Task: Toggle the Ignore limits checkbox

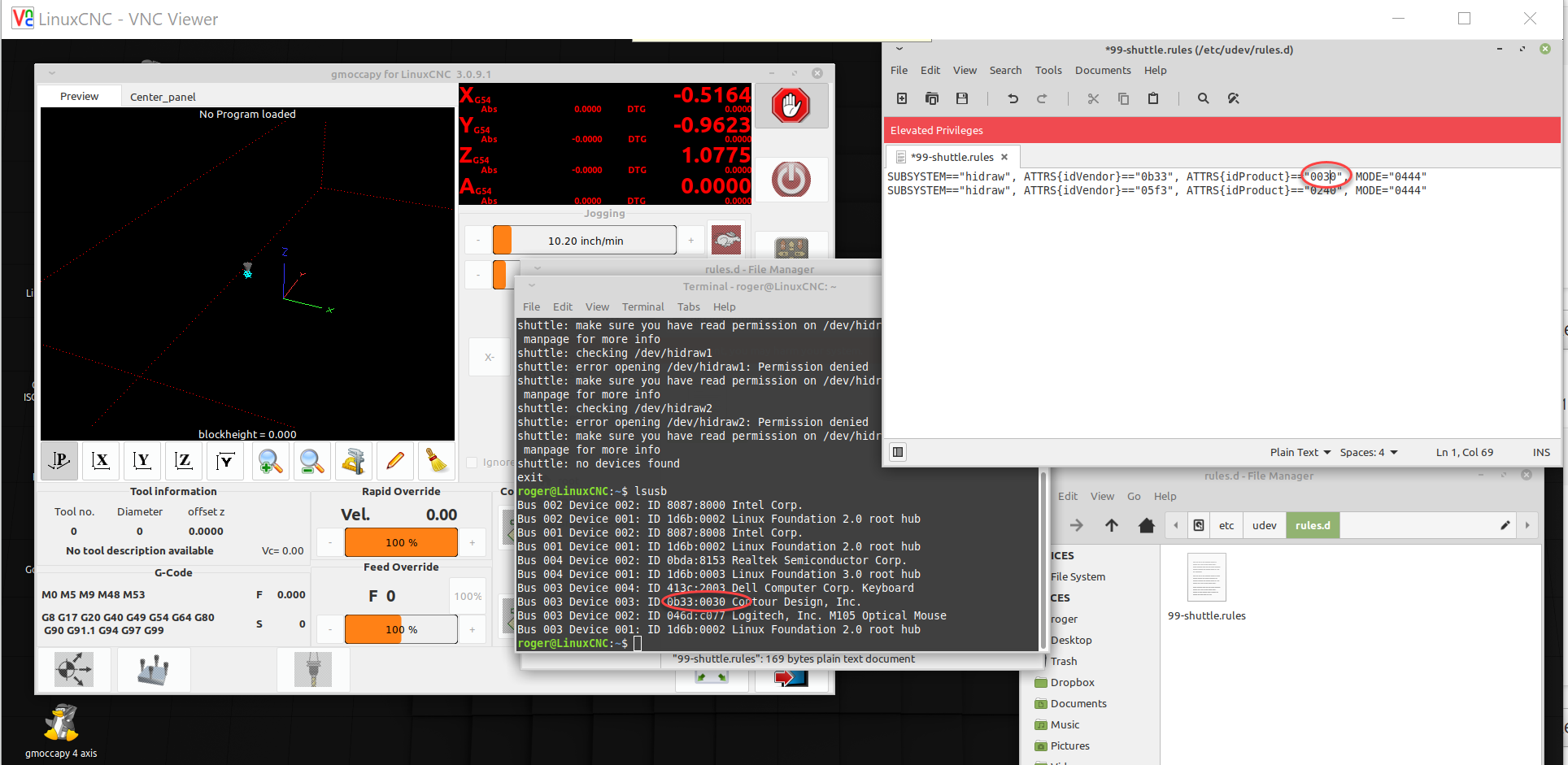Action: coord(472,463)
